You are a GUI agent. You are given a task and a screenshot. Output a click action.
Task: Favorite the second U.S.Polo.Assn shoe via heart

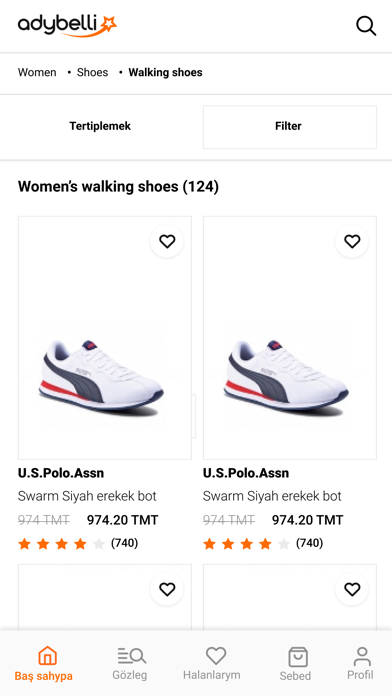[352, 241]
